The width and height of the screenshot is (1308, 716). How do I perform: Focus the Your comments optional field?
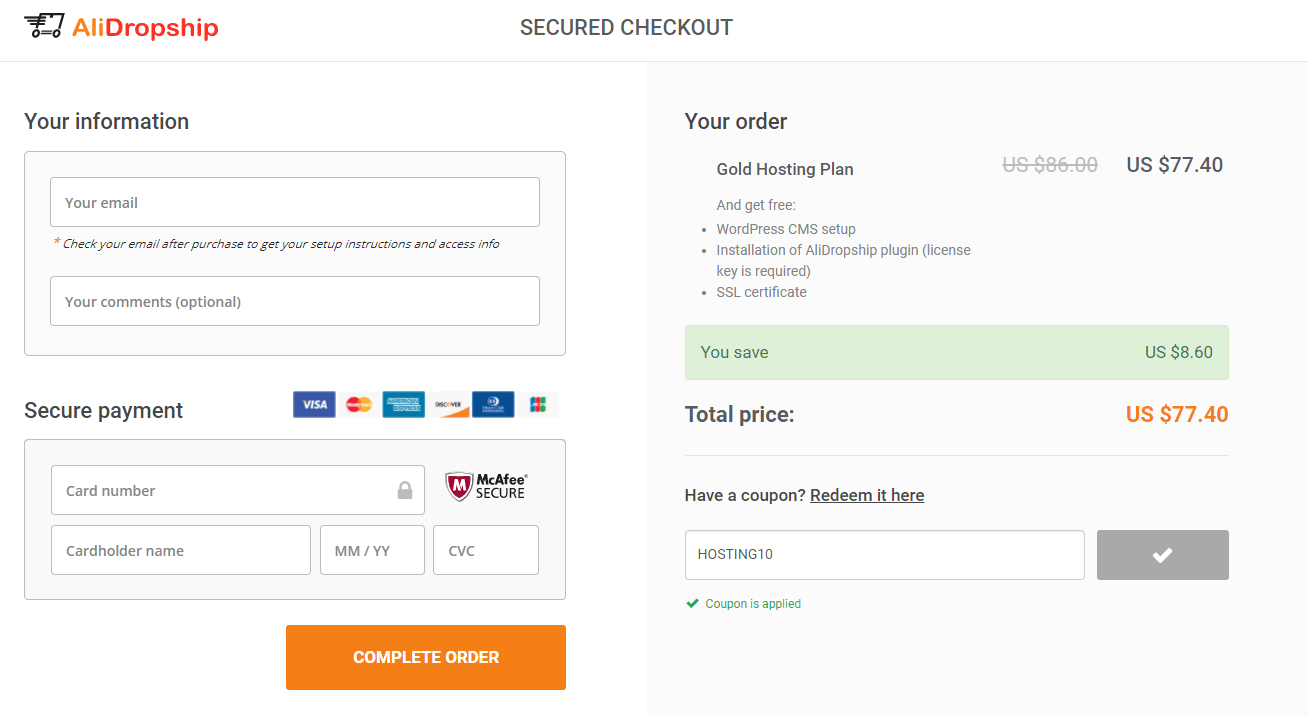pyautogui.click(x=295, y=301)
